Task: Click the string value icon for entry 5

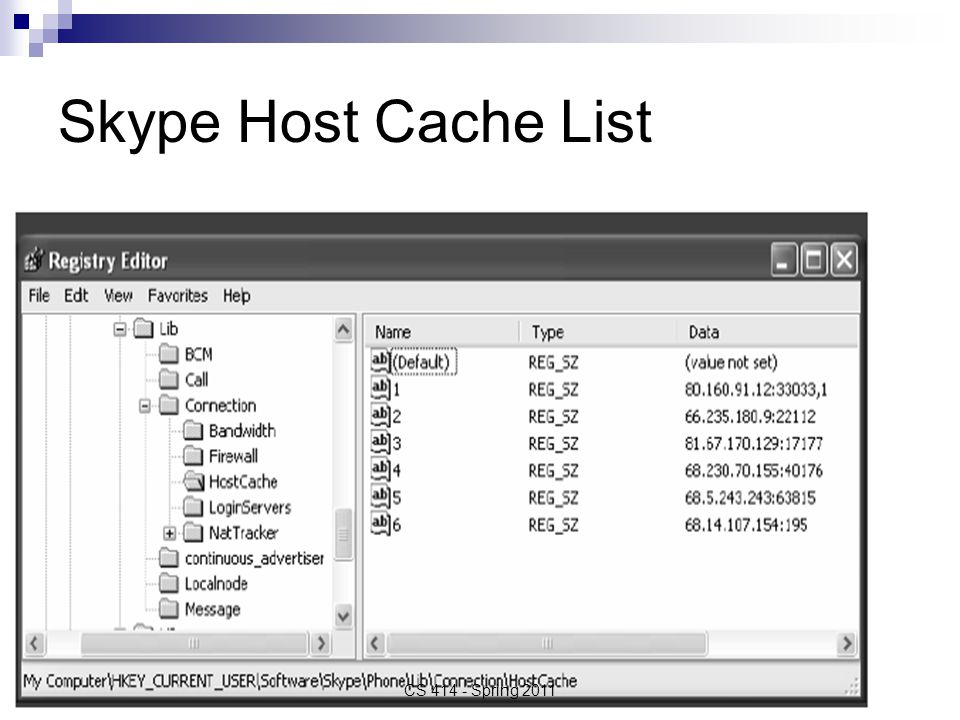Action: pyautogui.click(x=380, y=497)
